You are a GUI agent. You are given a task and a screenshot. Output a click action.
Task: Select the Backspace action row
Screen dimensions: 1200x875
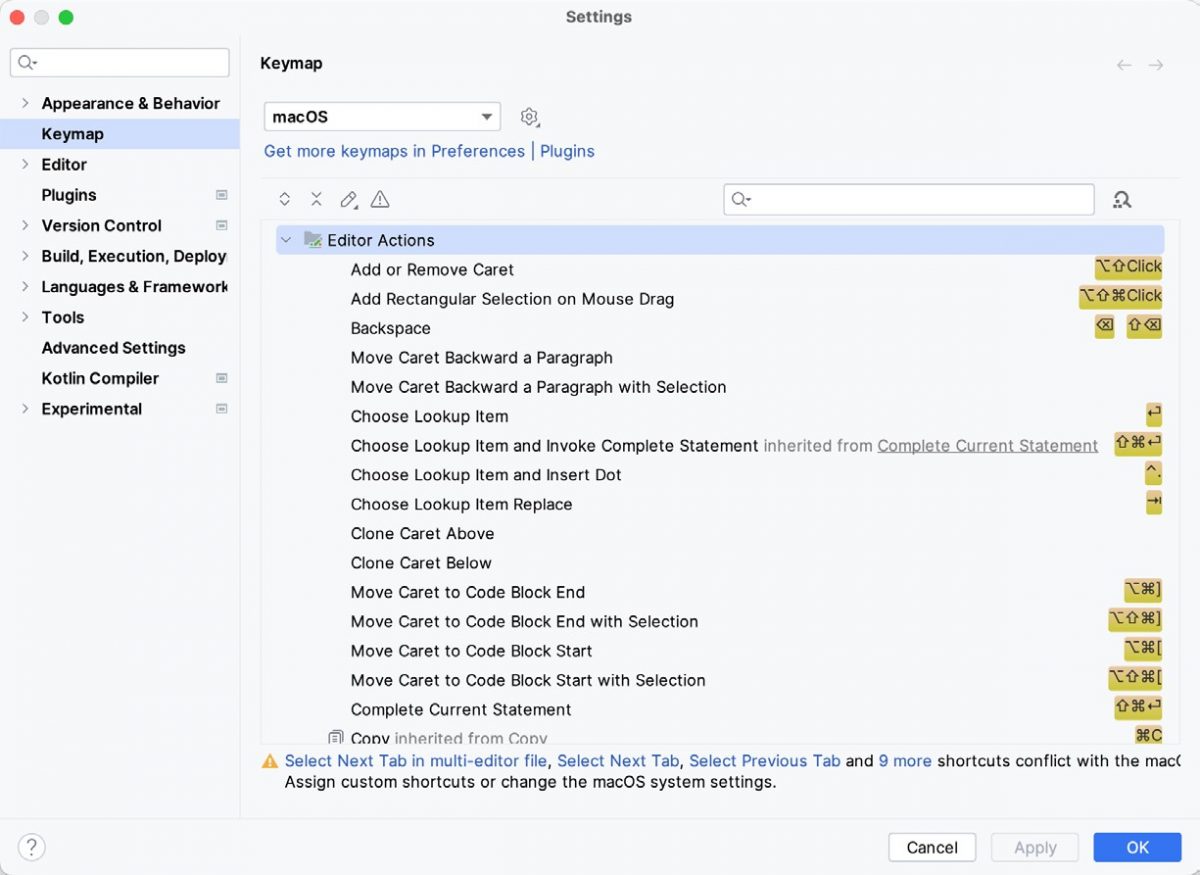(x=390, y=328)
